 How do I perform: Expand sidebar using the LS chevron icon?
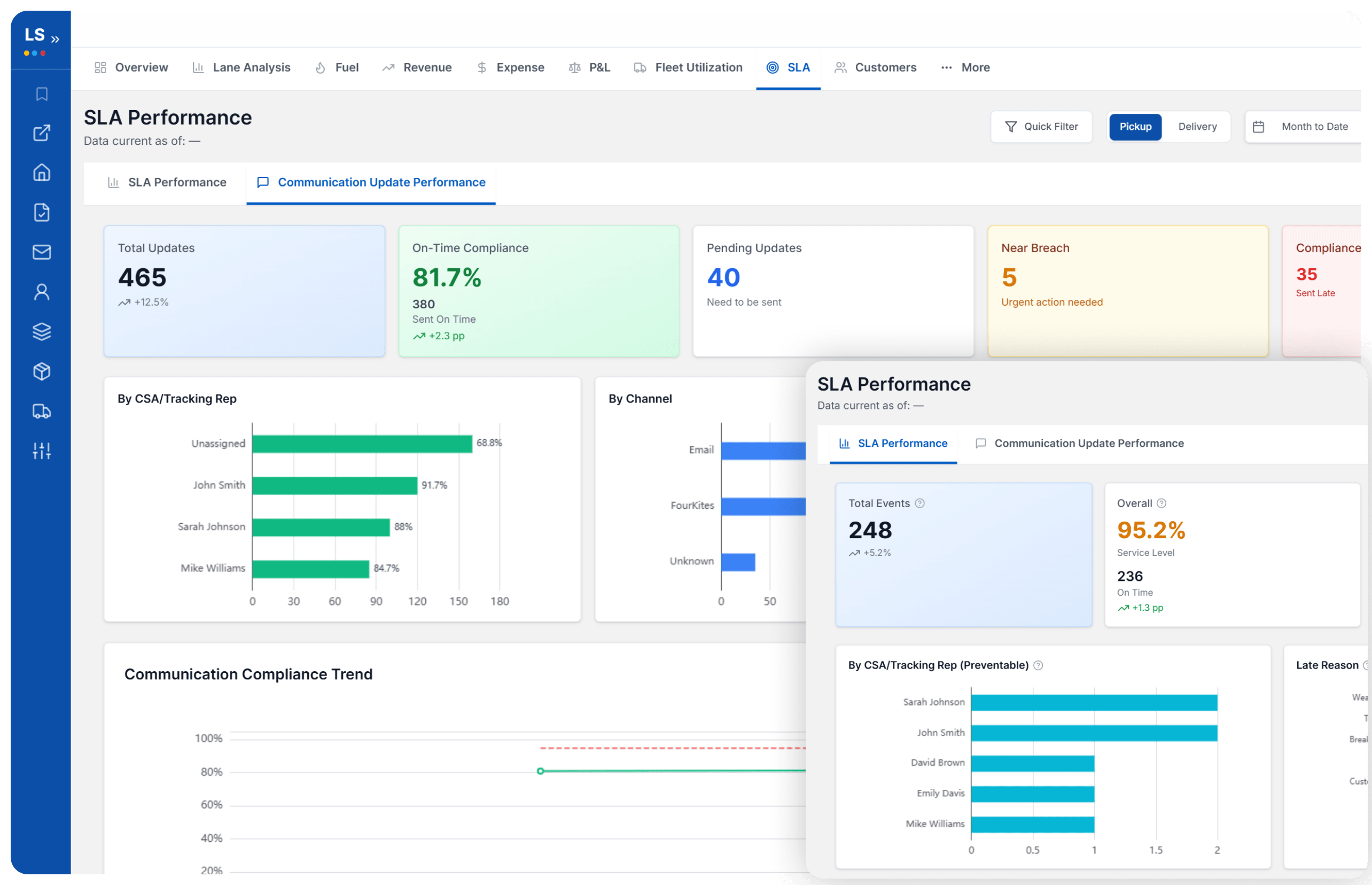pos(55,39)
